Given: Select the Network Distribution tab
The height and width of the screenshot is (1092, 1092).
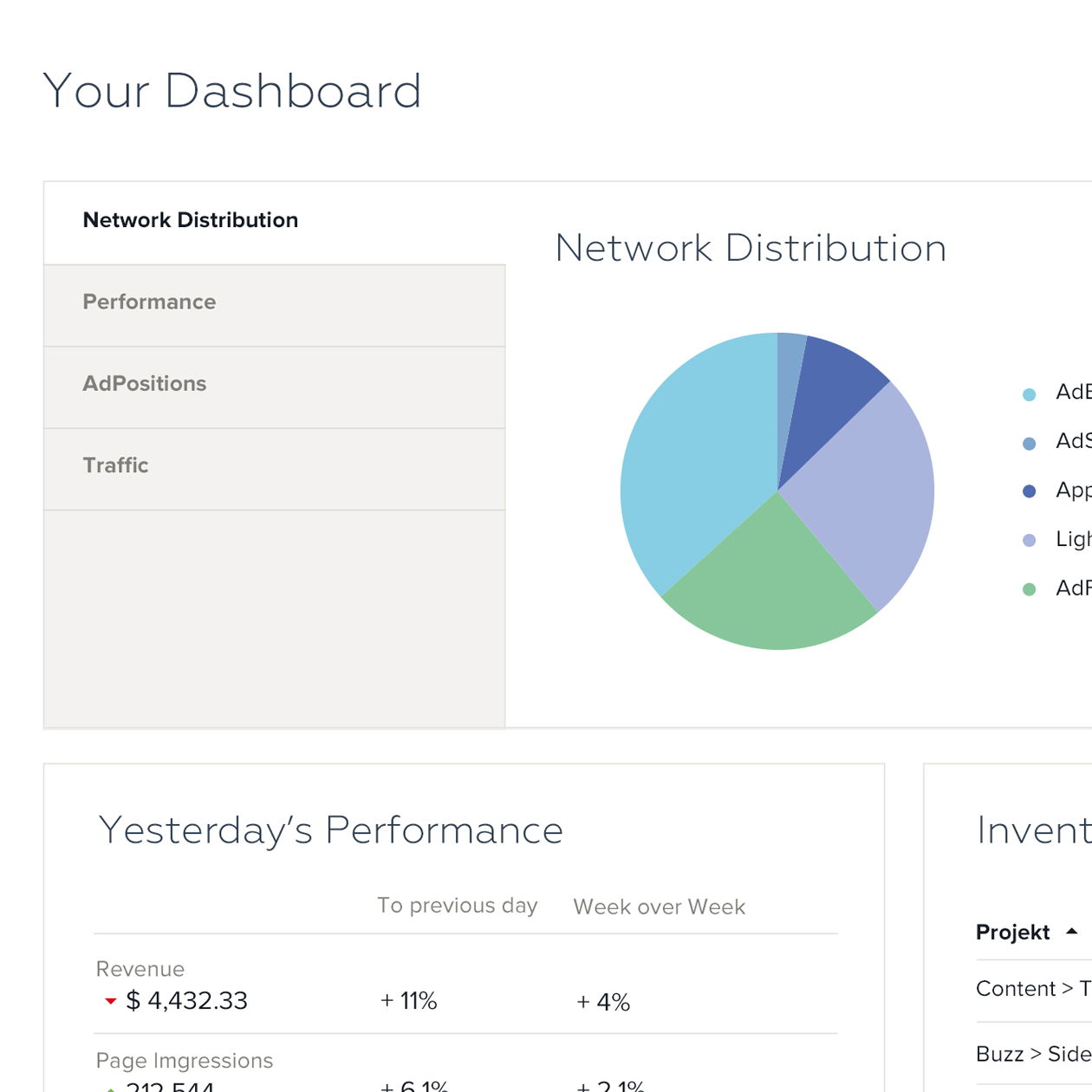Looking at the screenshot, I should (x=275, y=223).
